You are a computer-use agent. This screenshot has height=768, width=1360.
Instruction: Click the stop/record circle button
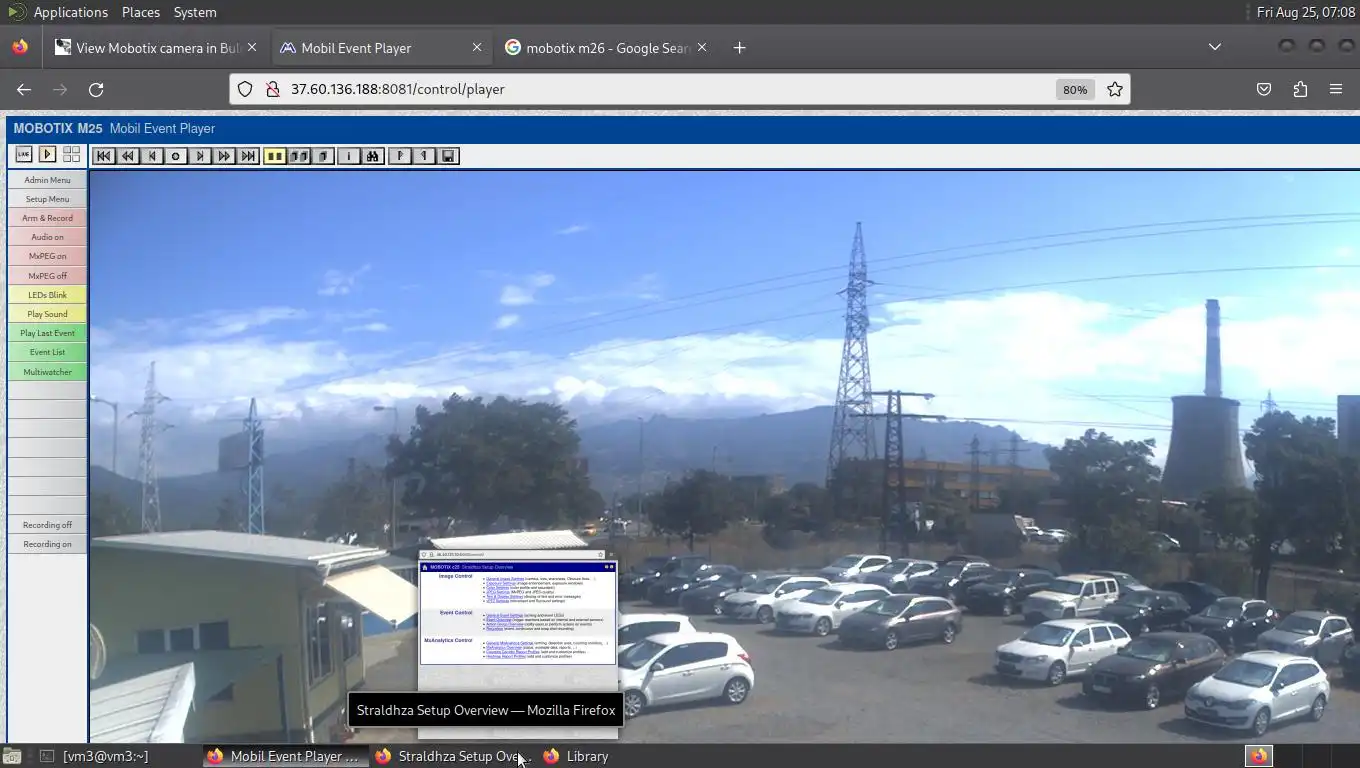tap(175, 156)
